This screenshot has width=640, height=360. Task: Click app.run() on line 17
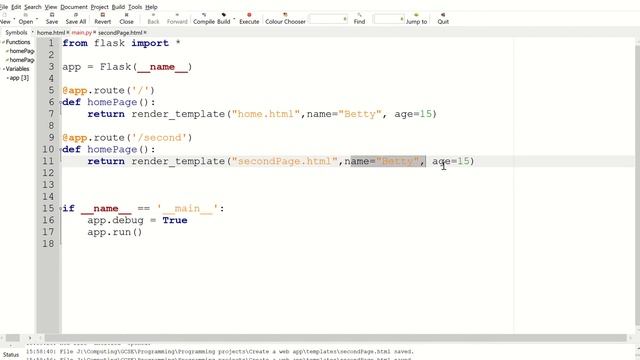pos(115,232)
